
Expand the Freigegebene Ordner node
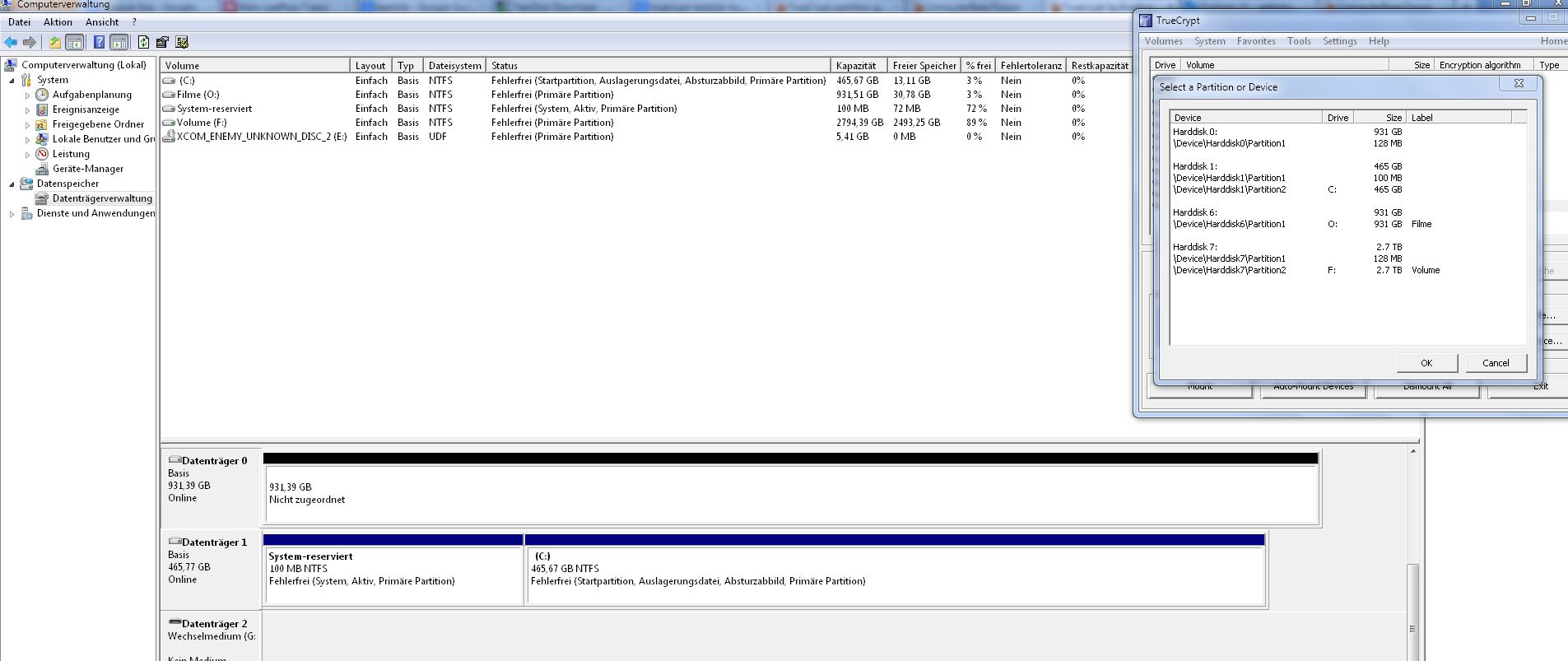[x=27, y=125]
